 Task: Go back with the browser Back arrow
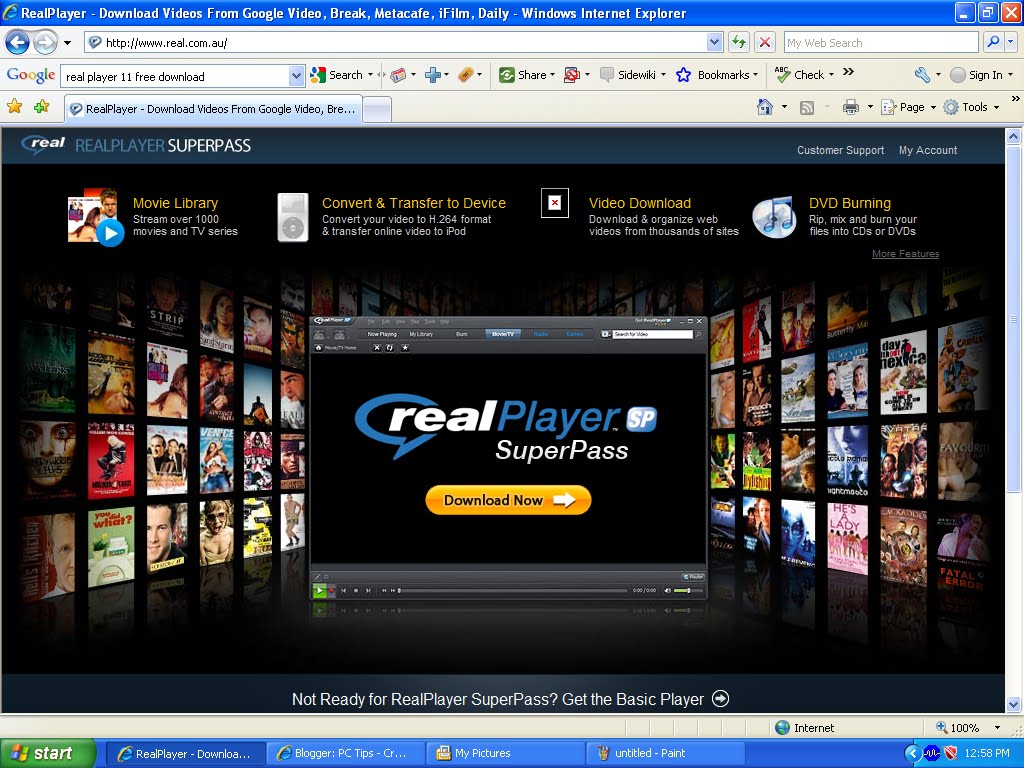(x=18, y=43)
